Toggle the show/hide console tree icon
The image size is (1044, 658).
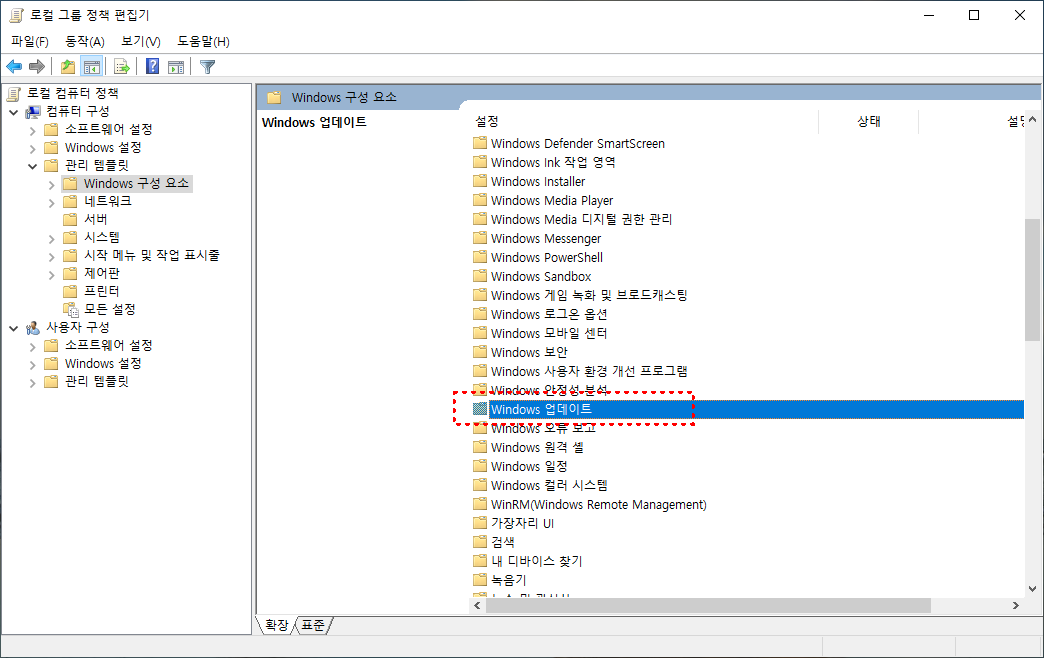click(90, 66)
